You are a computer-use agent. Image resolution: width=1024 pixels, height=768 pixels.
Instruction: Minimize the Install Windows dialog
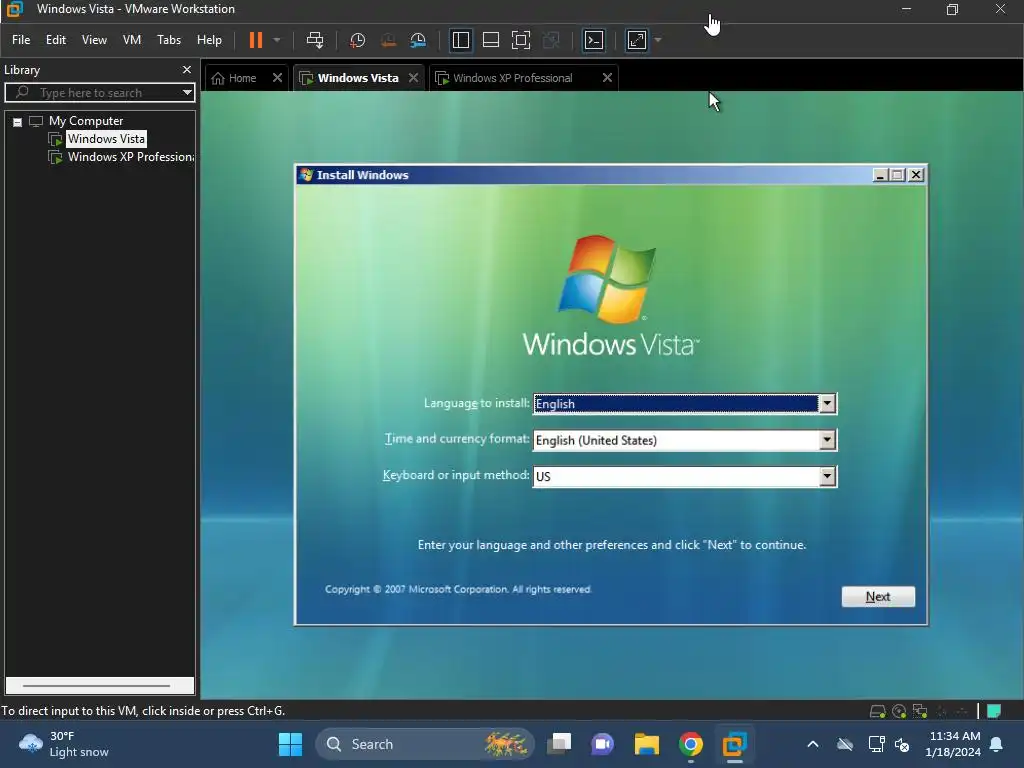pyautogui.click(x=880, y=175)
